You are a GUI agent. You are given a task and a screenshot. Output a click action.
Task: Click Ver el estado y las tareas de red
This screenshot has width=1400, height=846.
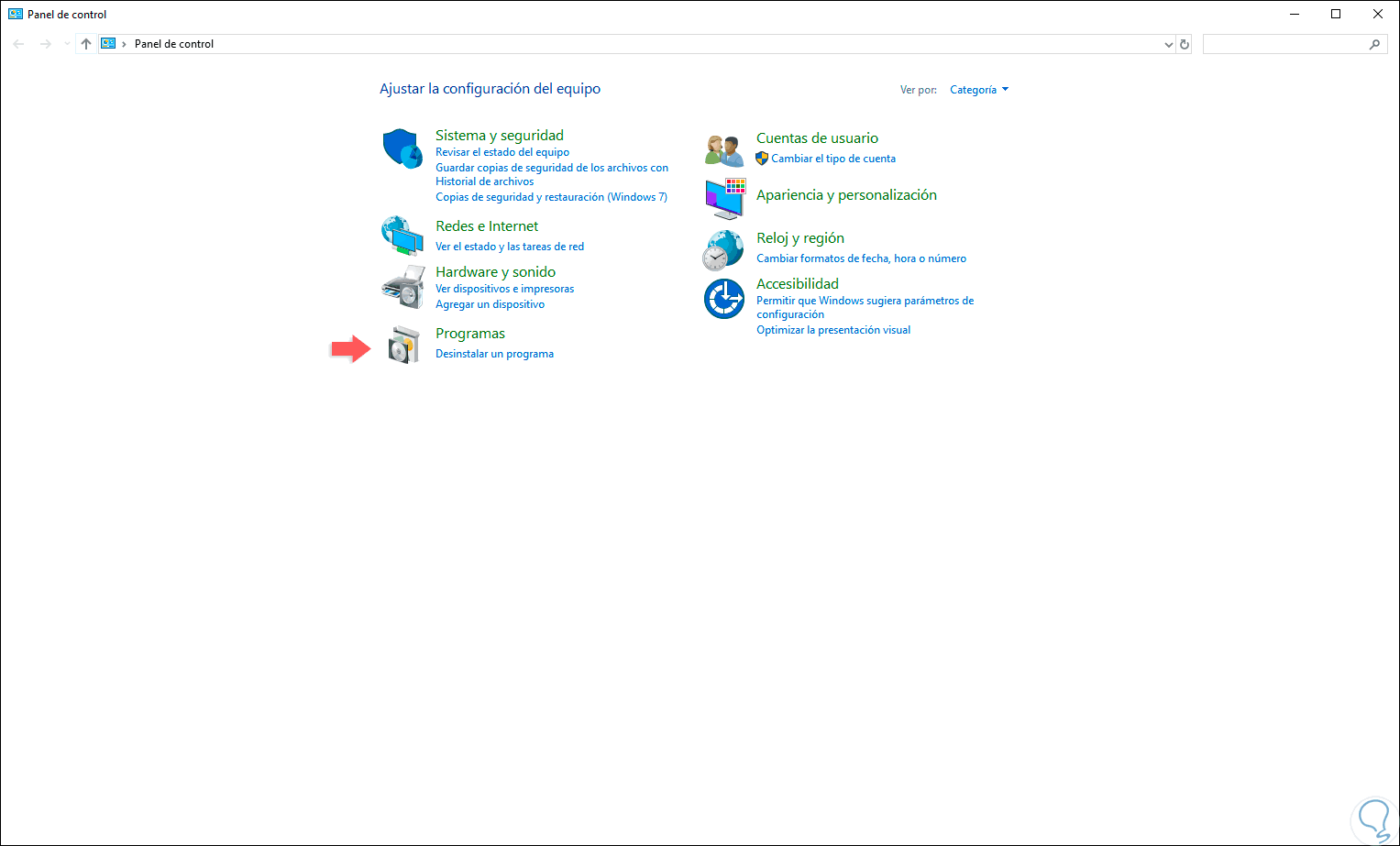pos(510,247)
